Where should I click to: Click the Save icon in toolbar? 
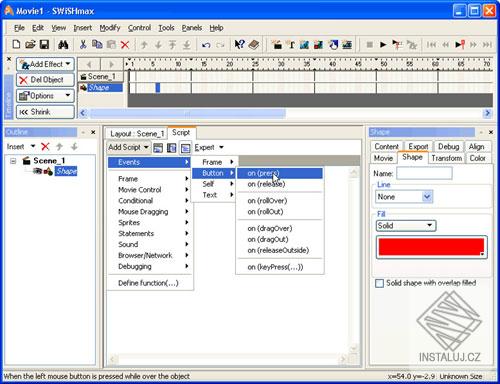44,44
